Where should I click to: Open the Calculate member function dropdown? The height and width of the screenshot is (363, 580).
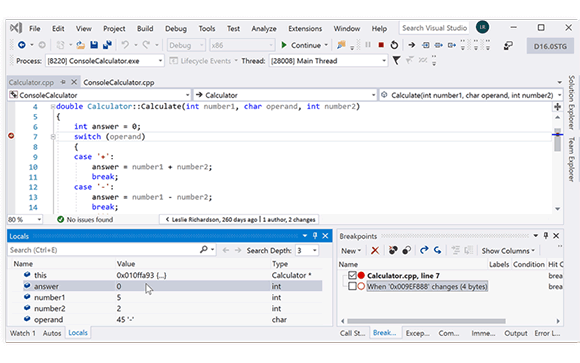pos(559,95)
